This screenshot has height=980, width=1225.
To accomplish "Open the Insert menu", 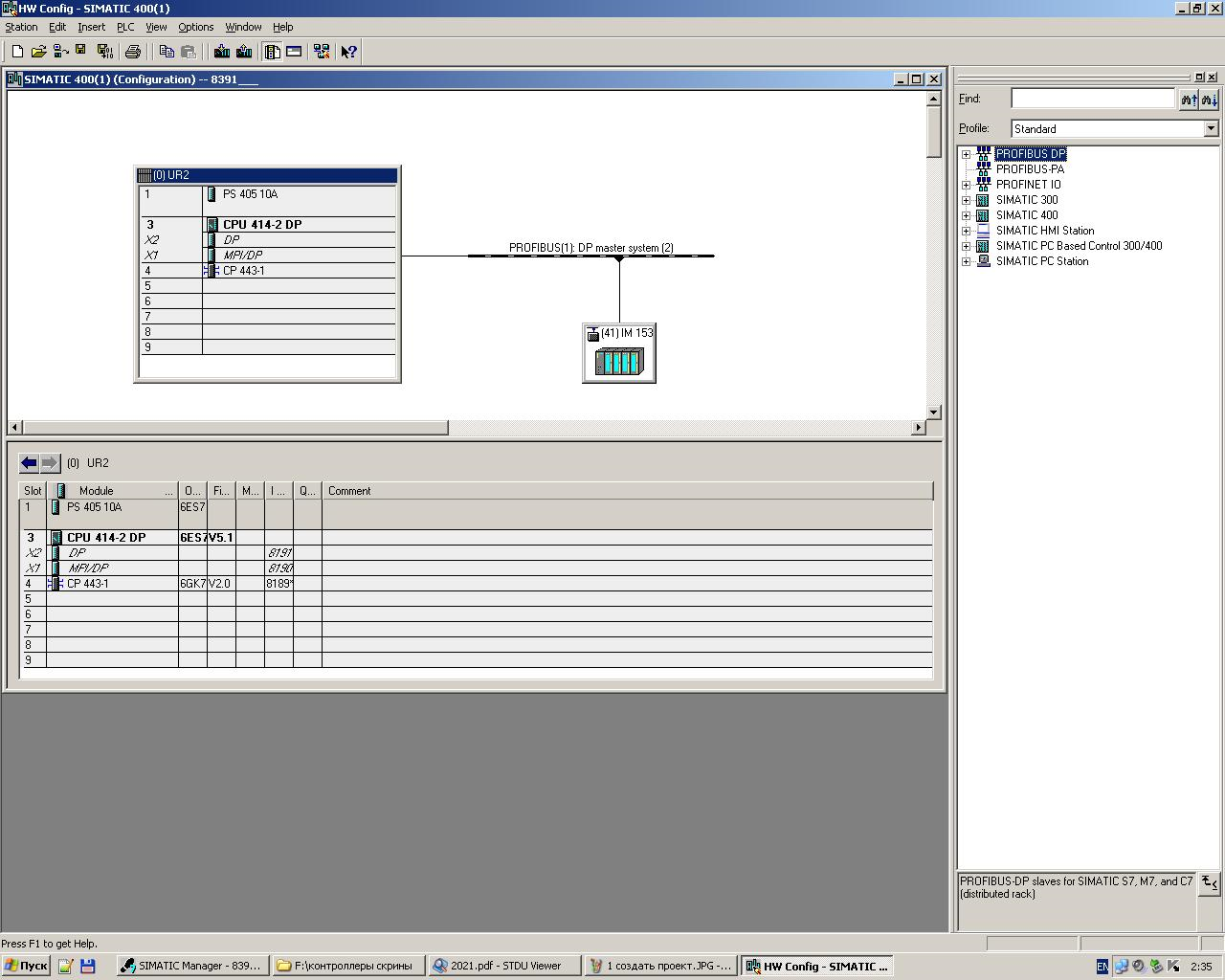I will [91, 27].
